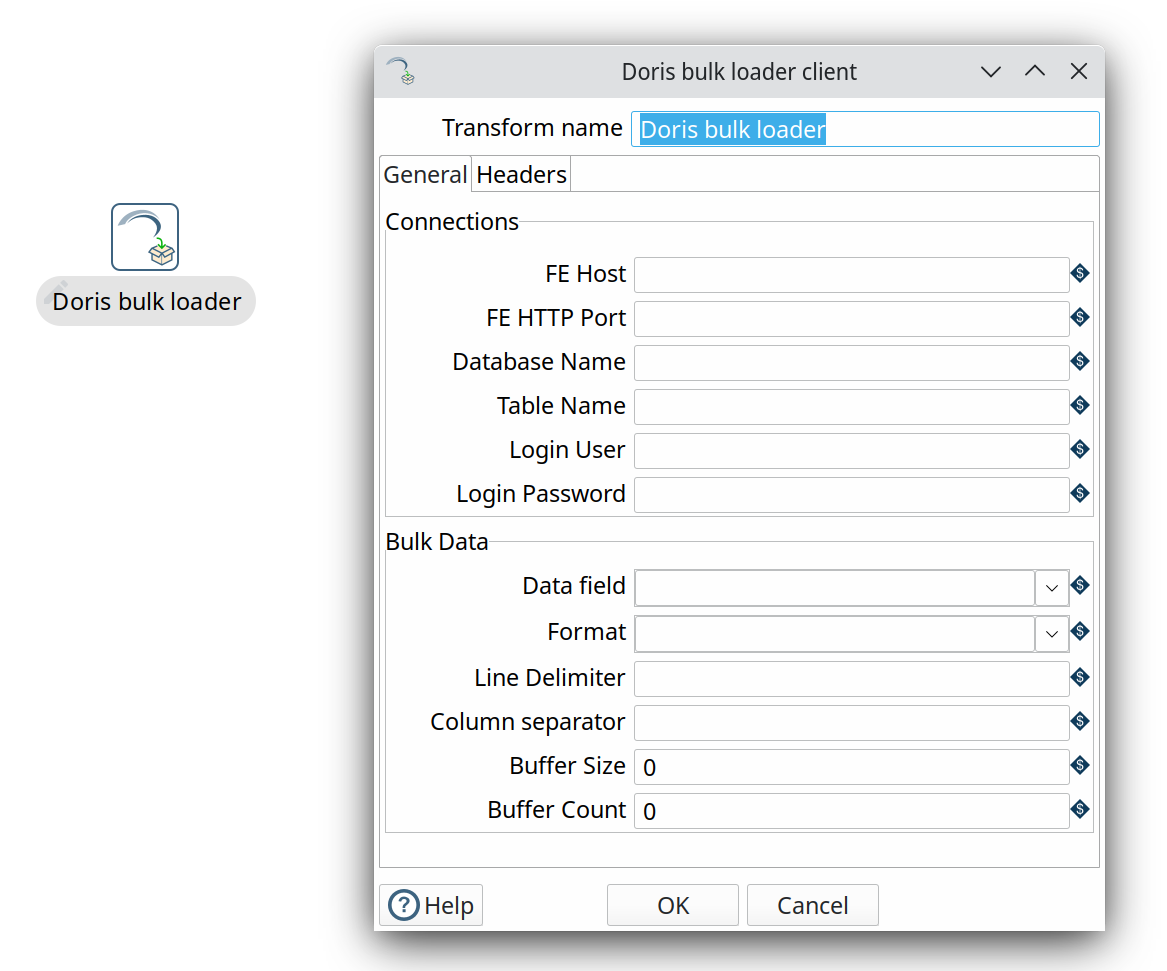Click the variable icon next to Login Password
Viewport: 1167px width, 971px height.
pos(1080,493)
